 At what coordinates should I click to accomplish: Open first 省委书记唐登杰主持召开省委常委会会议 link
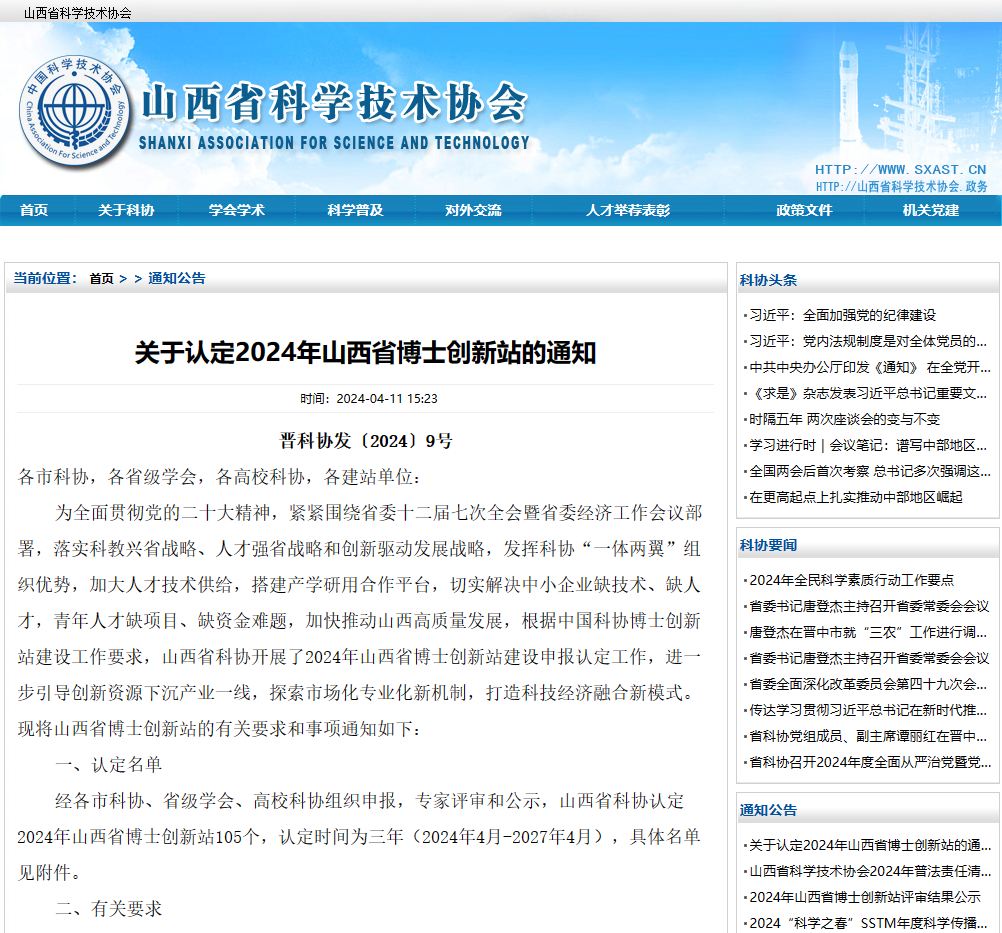pyautogui.click(x=869, y=606)
